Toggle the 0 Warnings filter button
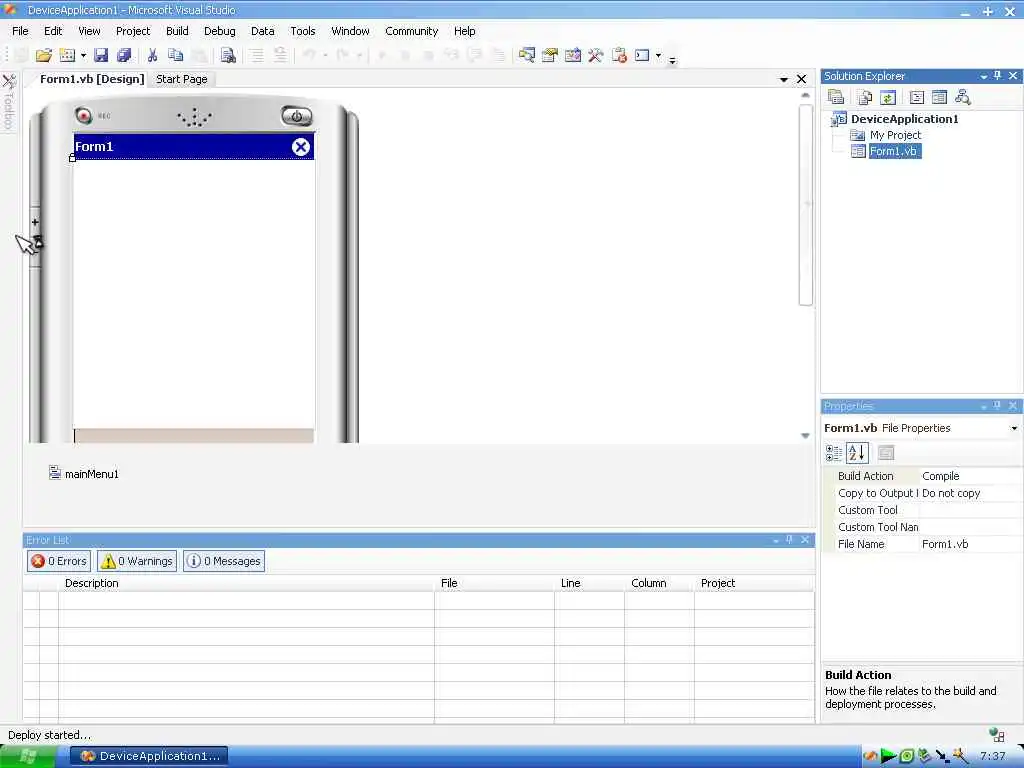 137,561
